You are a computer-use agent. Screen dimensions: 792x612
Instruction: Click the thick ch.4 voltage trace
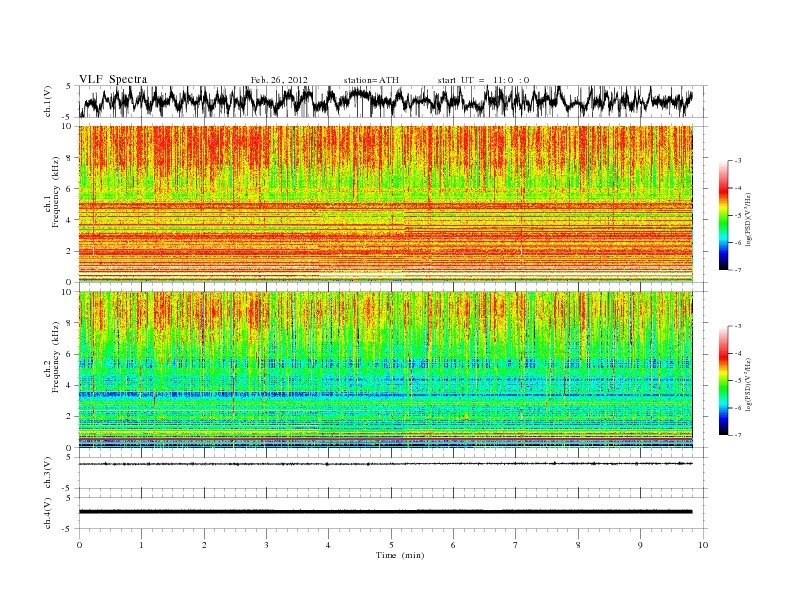(x=386, y=512)
